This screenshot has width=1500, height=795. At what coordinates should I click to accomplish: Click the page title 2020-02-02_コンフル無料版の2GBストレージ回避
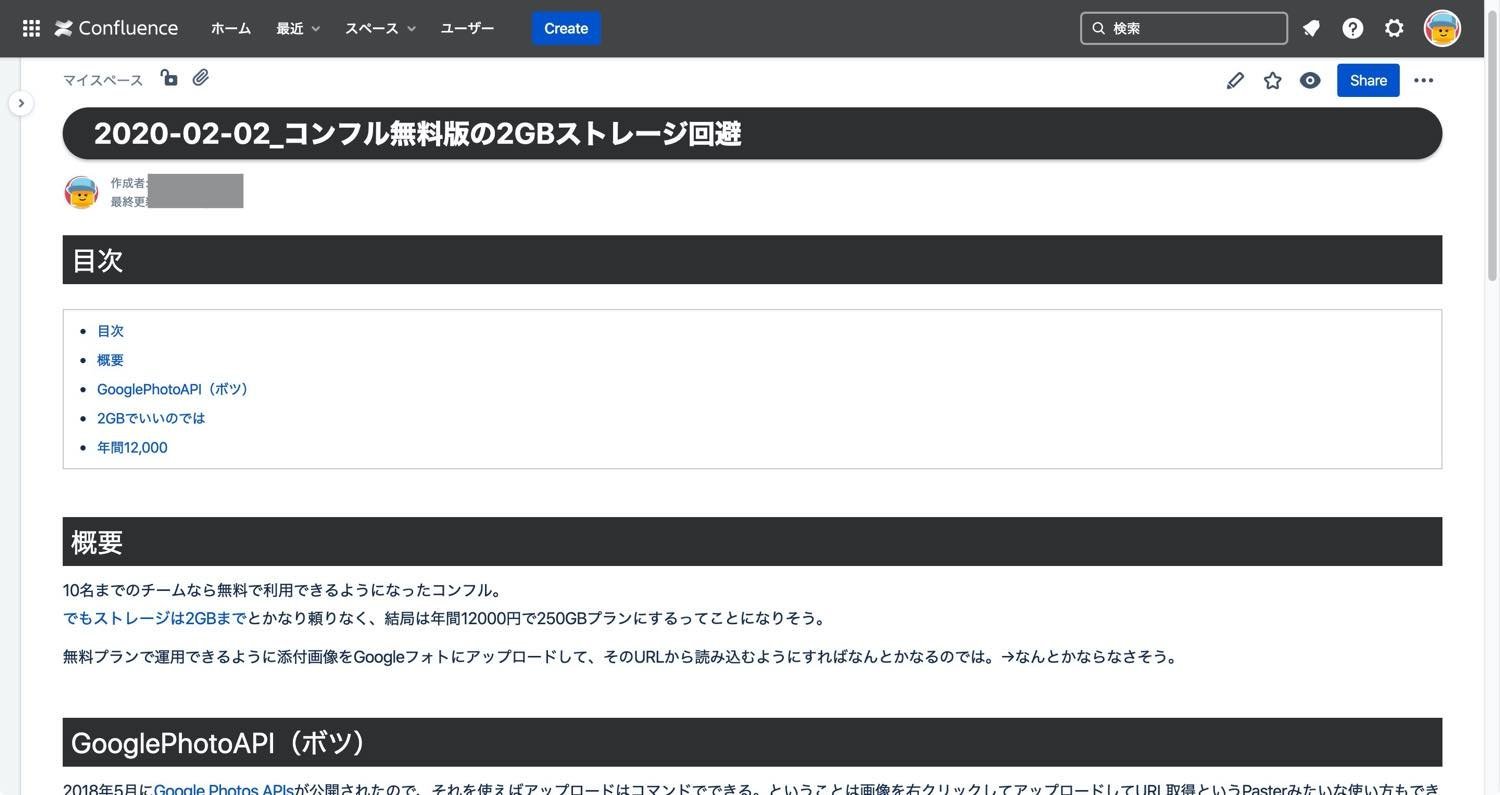point(417,133)
